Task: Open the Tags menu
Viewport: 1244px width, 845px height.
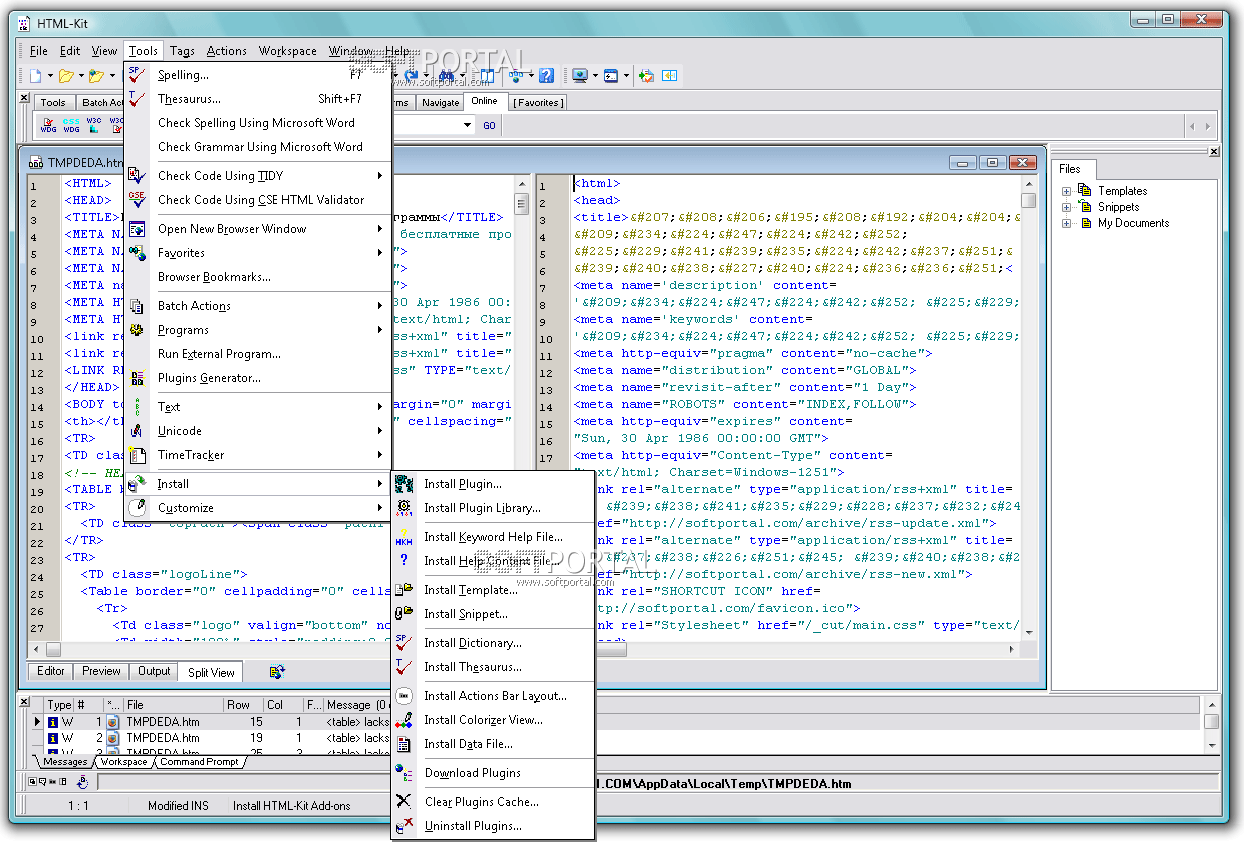Action: 182,51
